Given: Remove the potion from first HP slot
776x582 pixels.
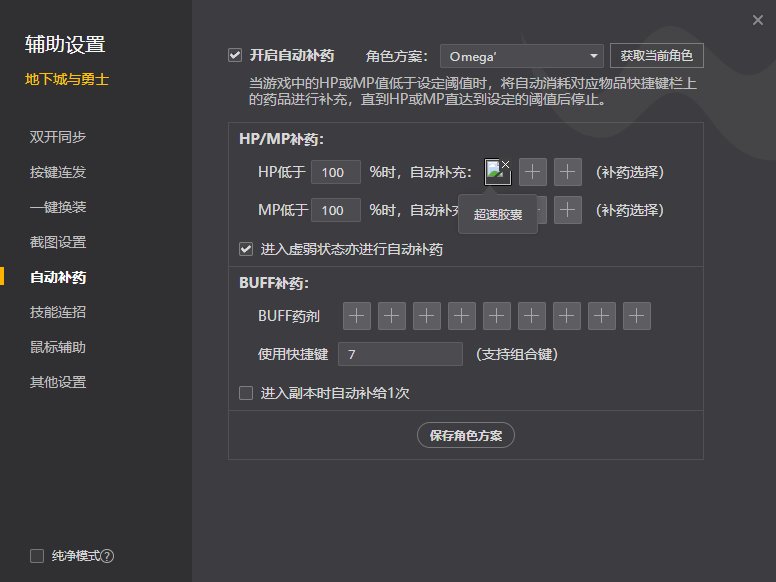Looking at the screenshot, I should tap(506, 163).
